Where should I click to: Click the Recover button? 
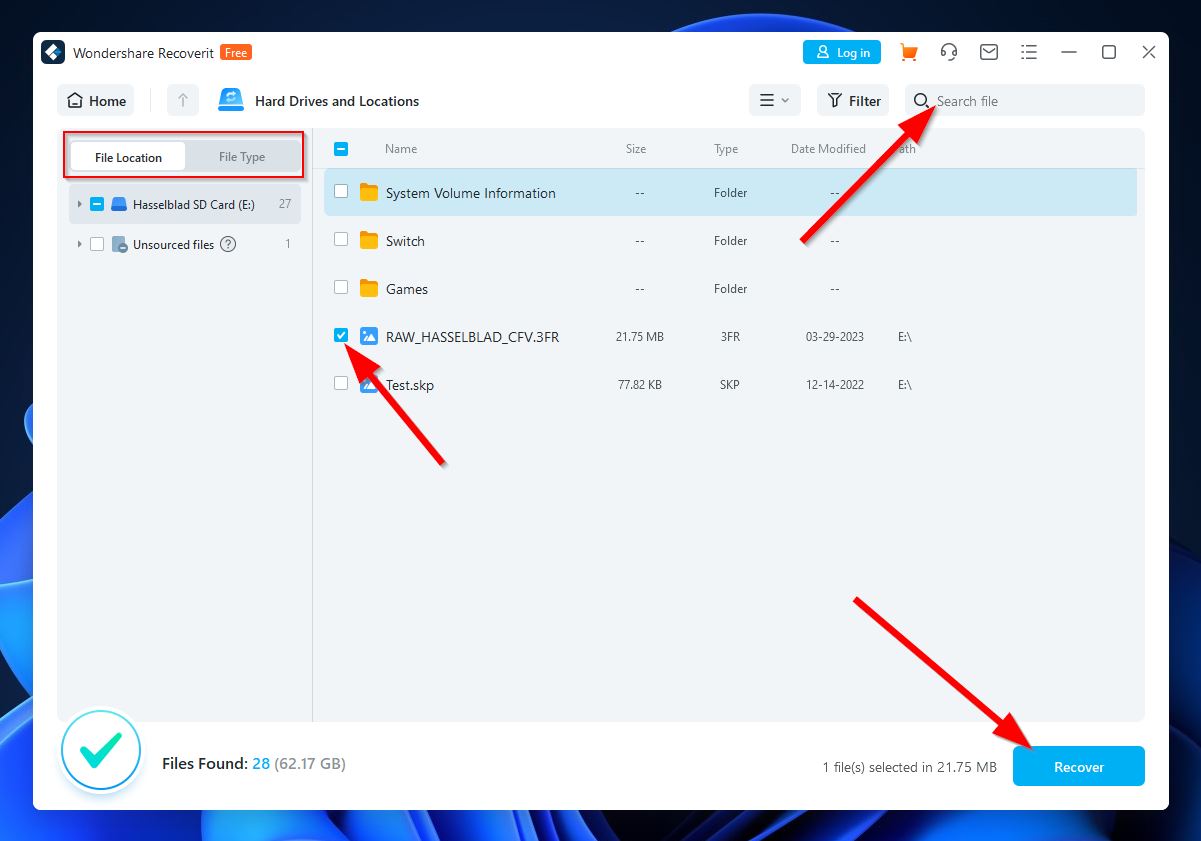point(1079,767)
